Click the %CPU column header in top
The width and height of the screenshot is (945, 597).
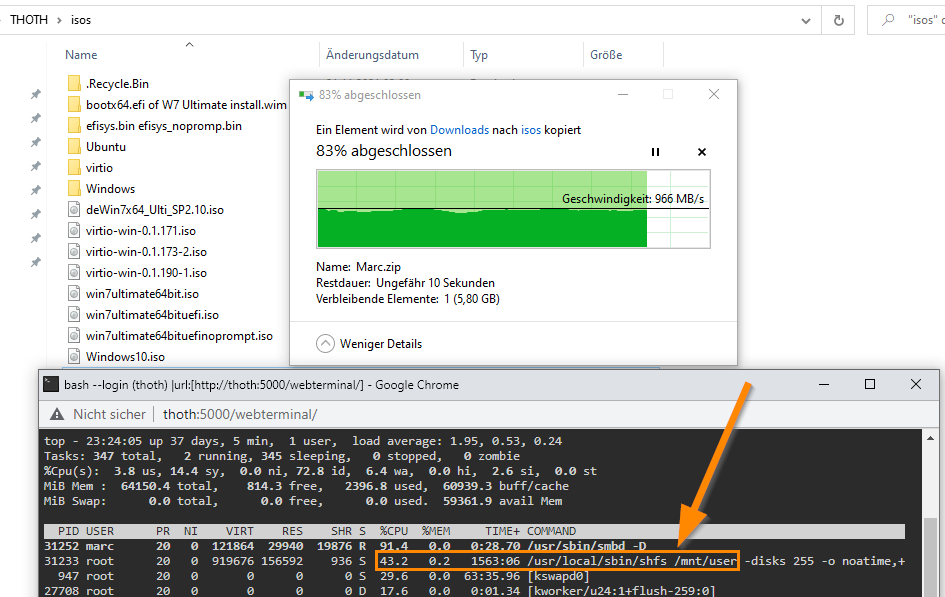[394, 531]
